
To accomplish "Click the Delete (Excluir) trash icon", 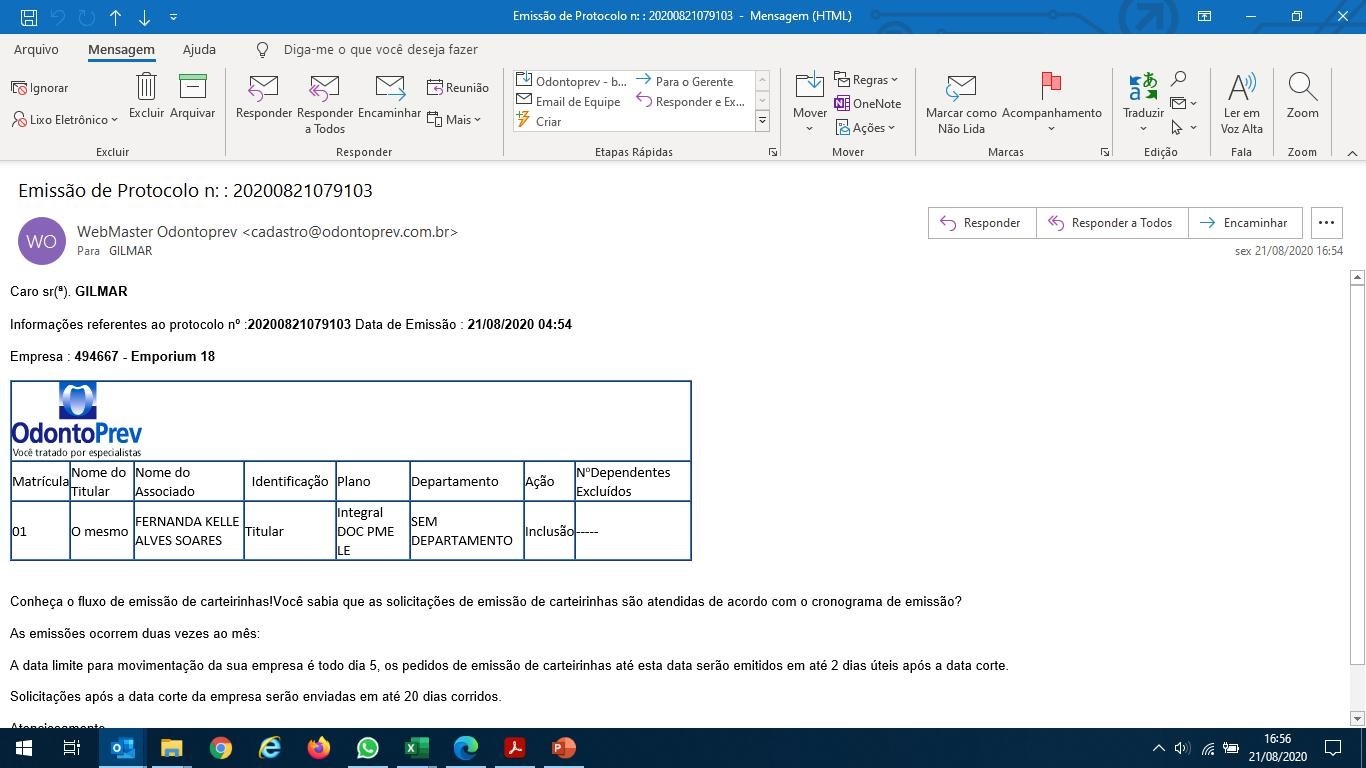I will tap(146, 88).
